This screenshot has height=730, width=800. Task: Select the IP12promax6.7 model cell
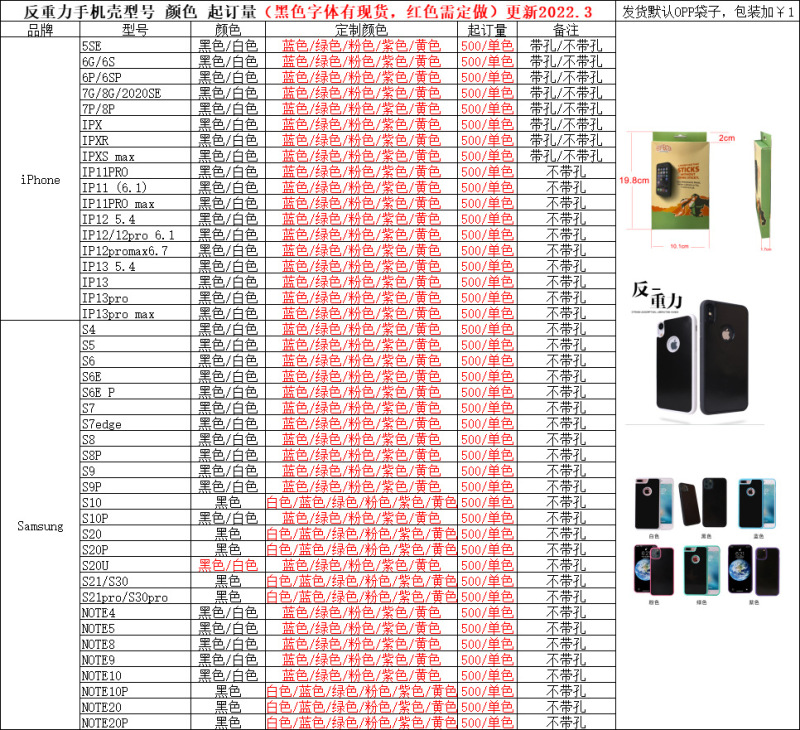point(135,250)
